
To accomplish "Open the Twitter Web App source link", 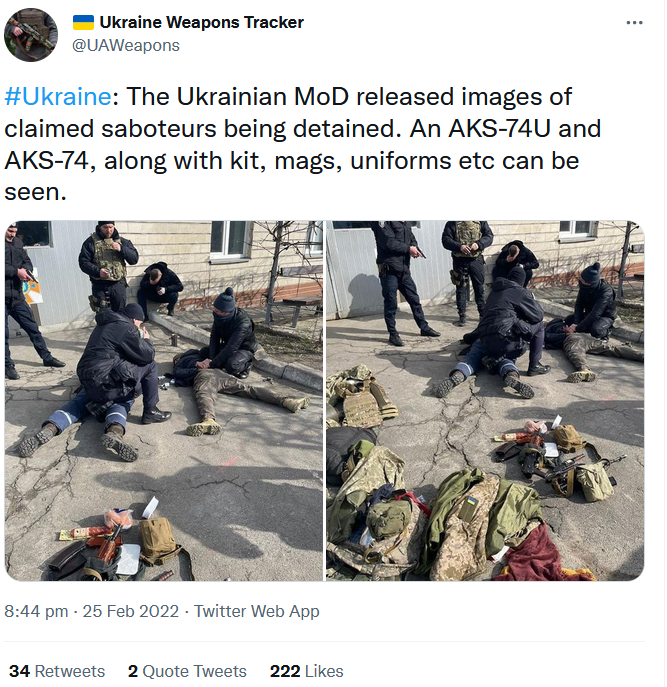I will 257,611.
